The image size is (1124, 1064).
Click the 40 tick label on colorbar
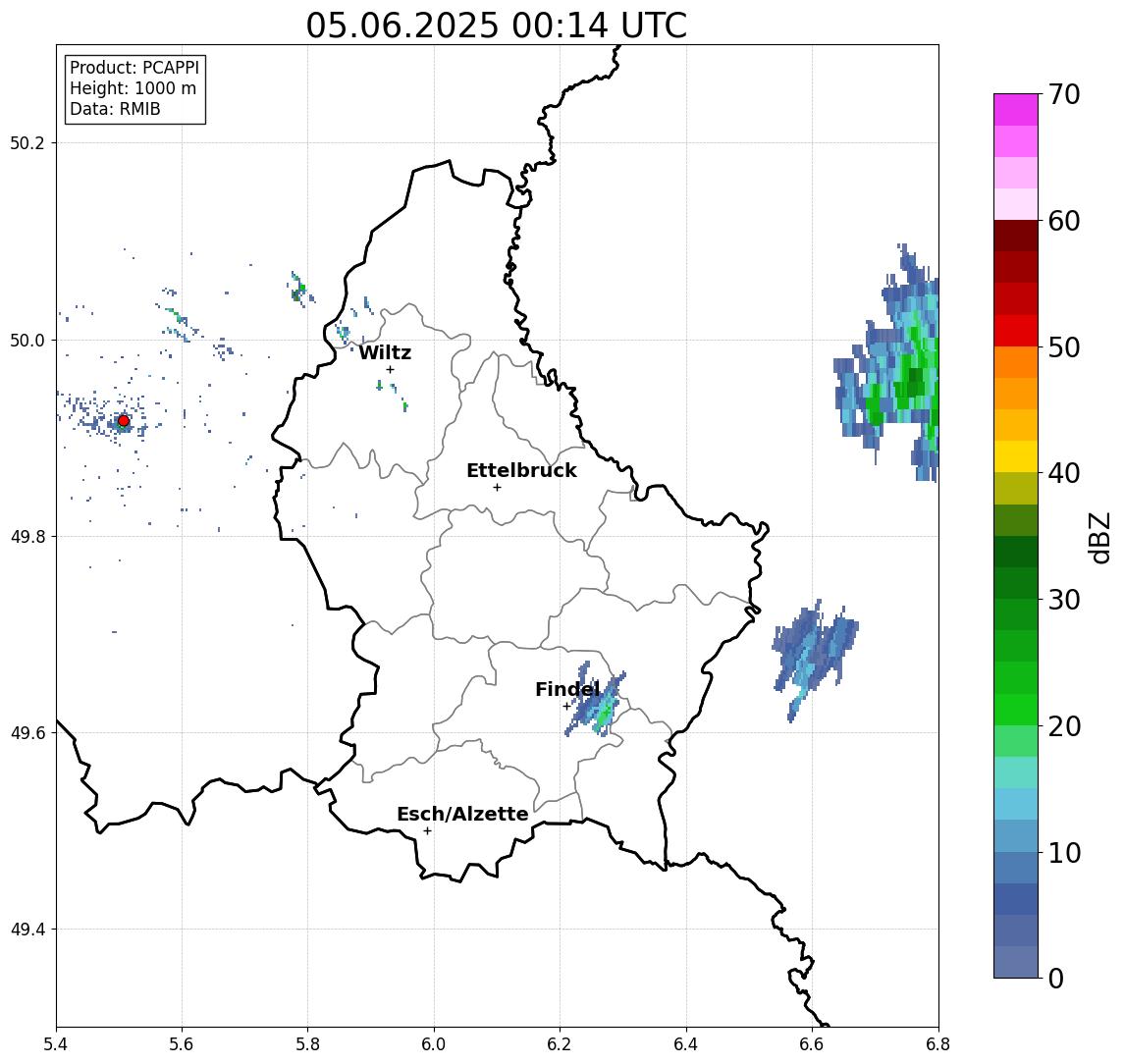click(1064, 473)
